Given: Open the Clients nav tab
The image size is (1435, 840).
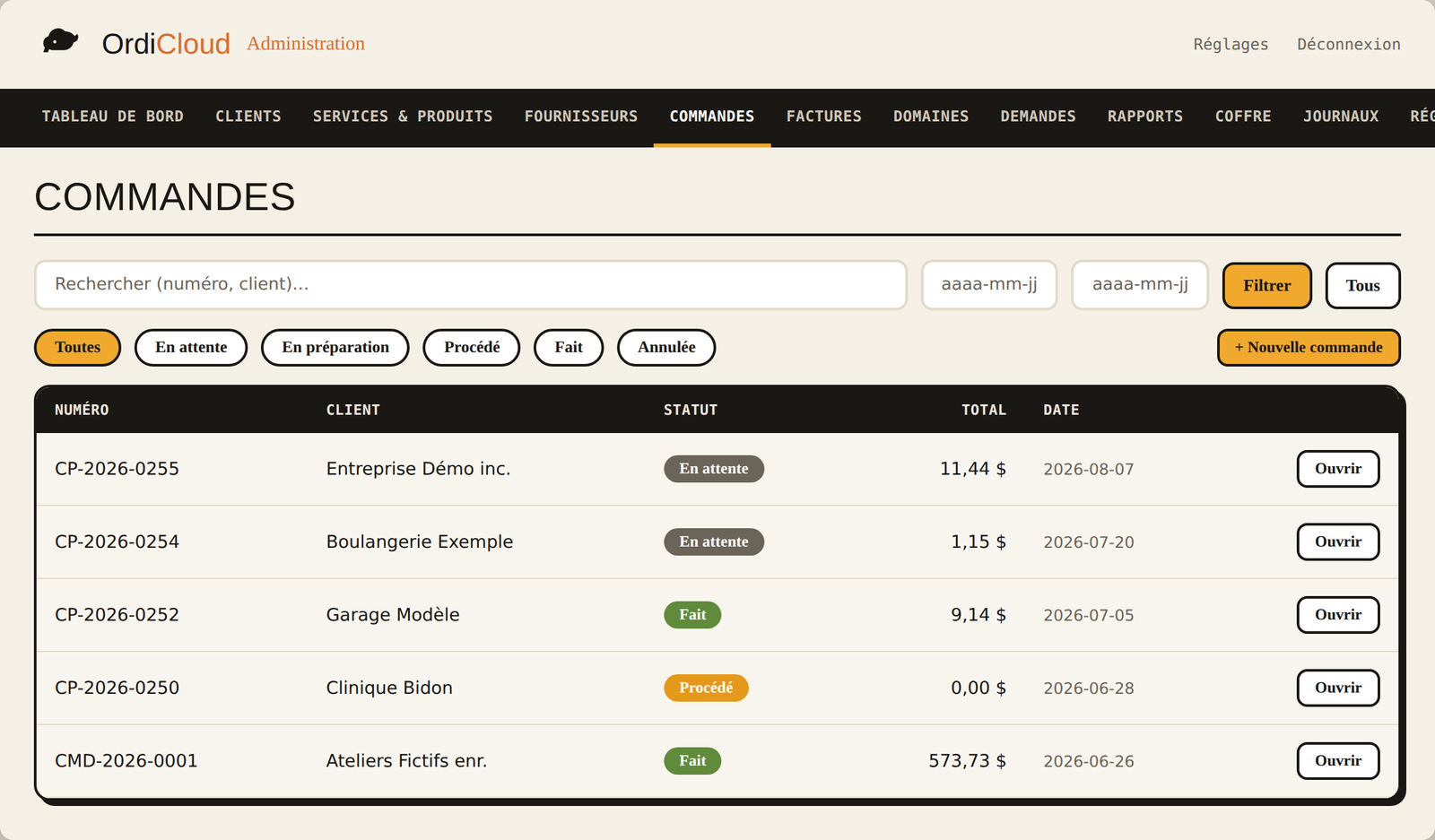Looking at the screenshot, I should (248, 117).
